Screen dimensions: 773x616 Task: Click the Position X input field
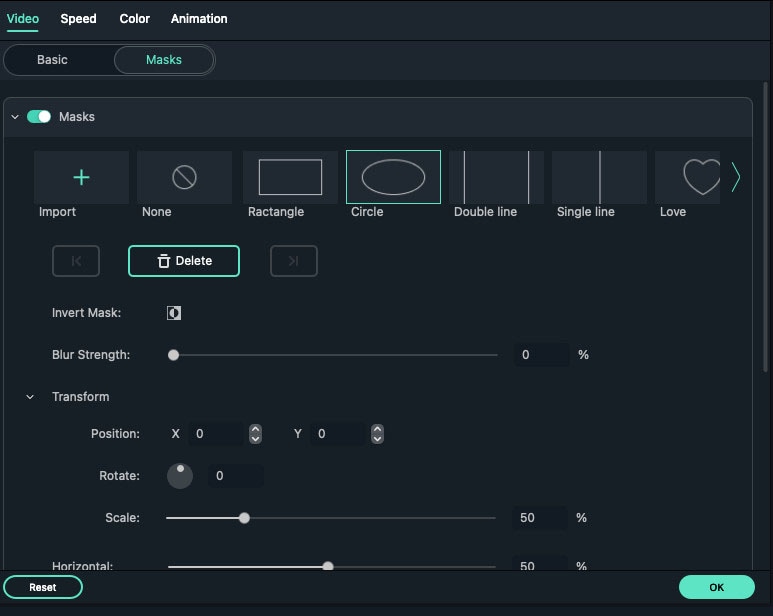tap(216, 434)
